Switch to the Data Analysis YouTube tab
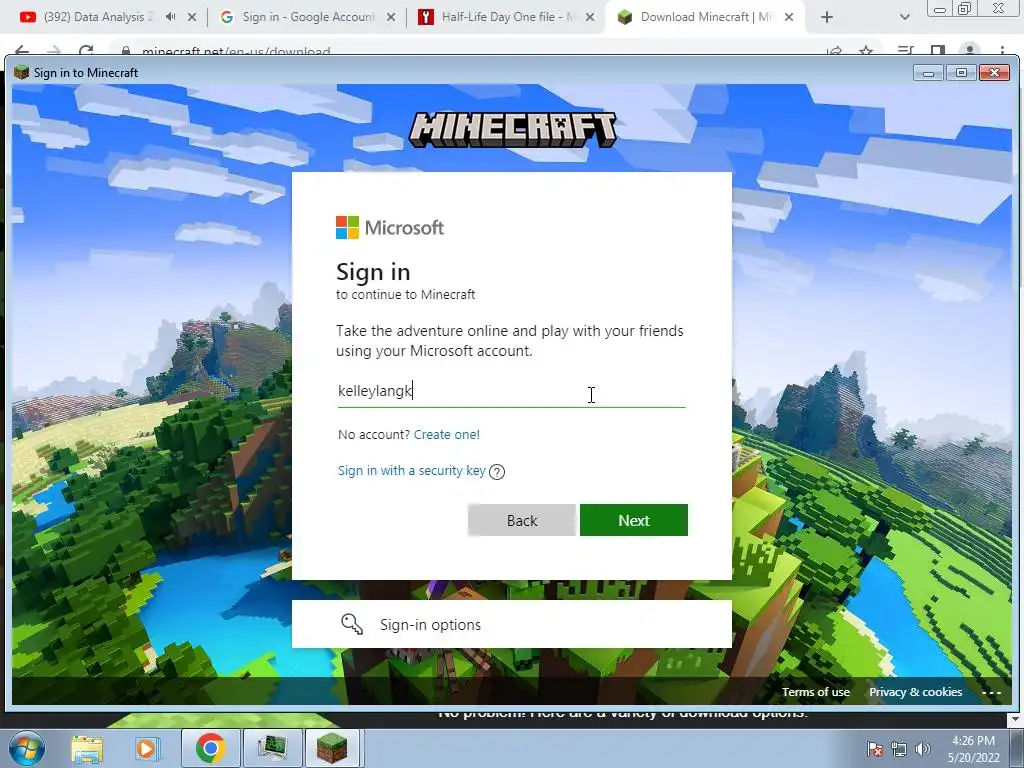Screen dimensions: 1024x768 (98, 17)
